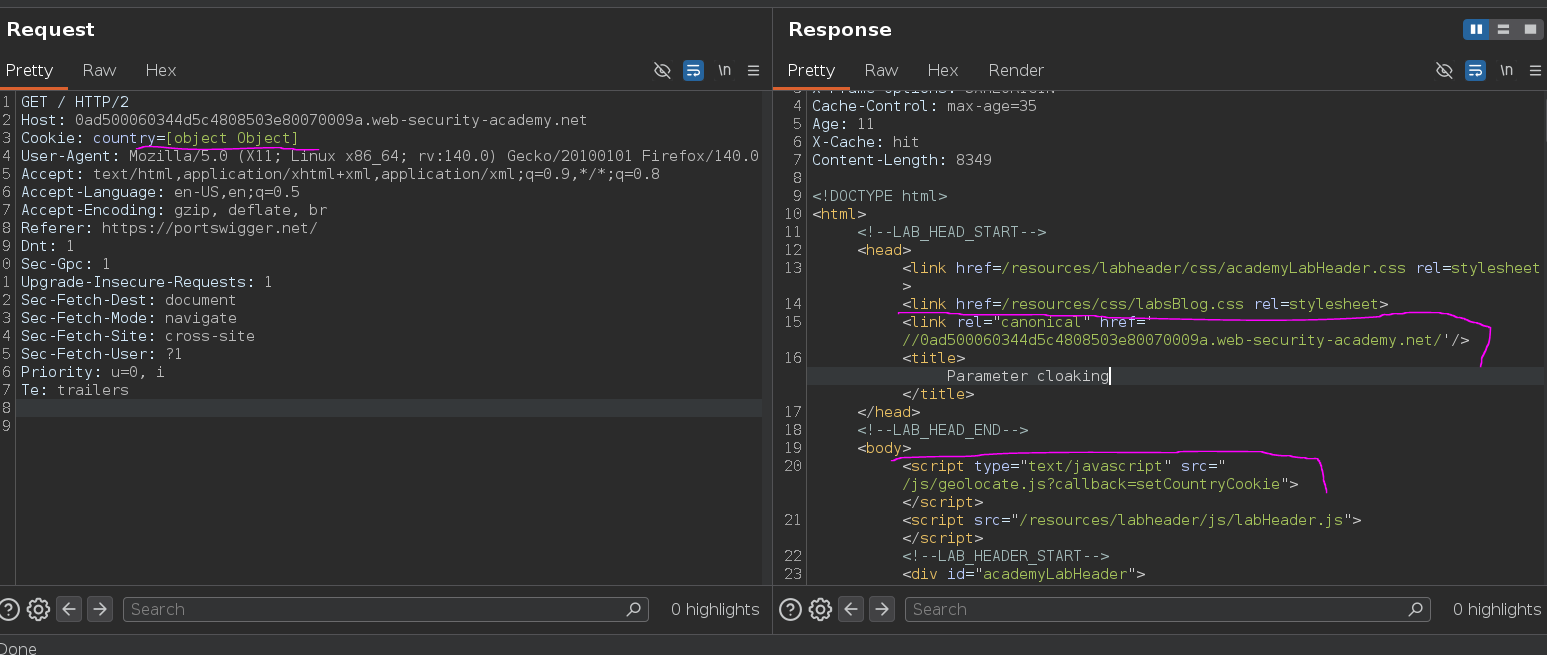Go to previous Request search match arrow
This screenshot has width=1547, height=655.
tap(68, 609)
